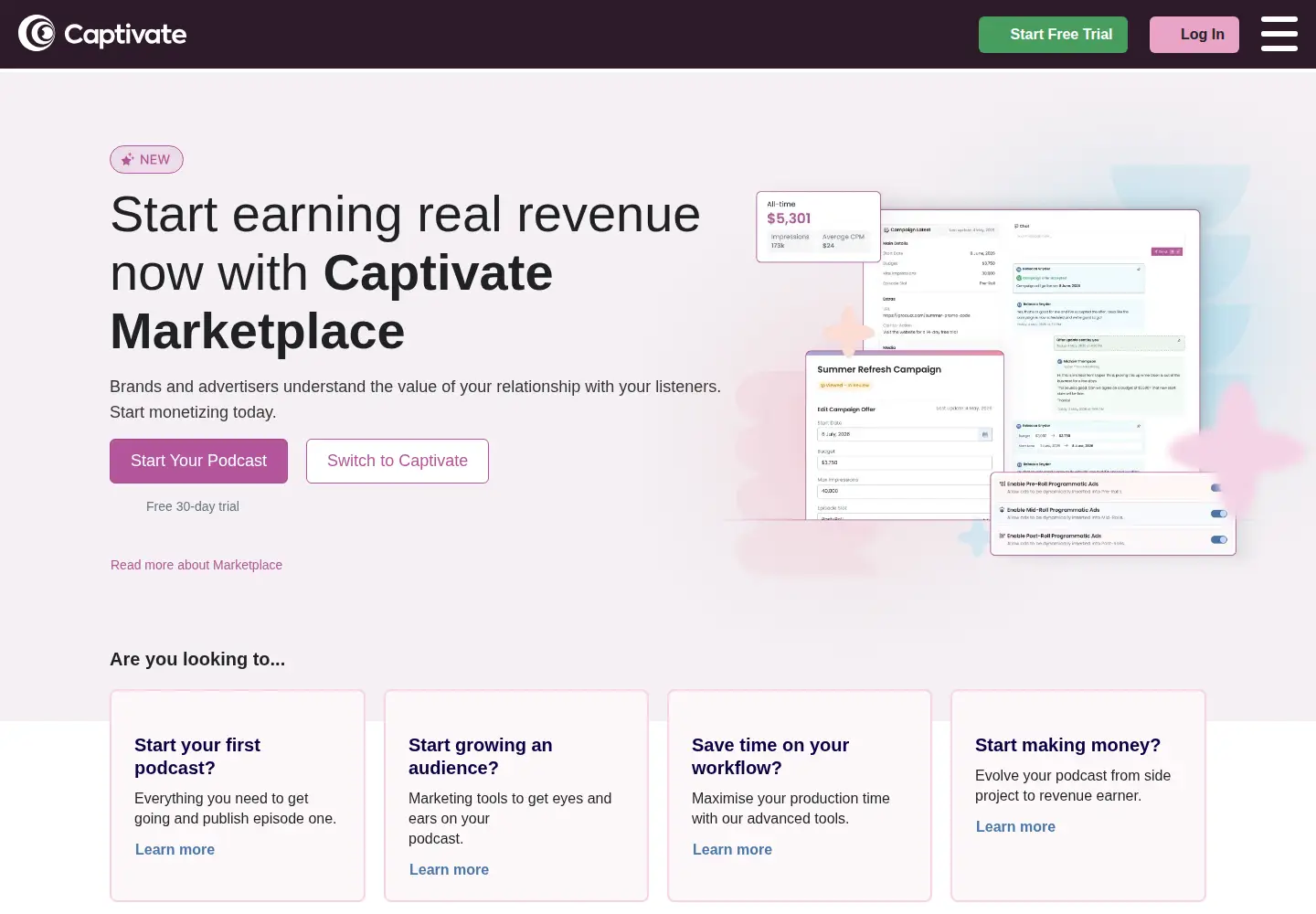Screen dimensions: 1316x914
Task: Click the "Save time on your workflow?" card heading
Action: [x=770, y=756]
